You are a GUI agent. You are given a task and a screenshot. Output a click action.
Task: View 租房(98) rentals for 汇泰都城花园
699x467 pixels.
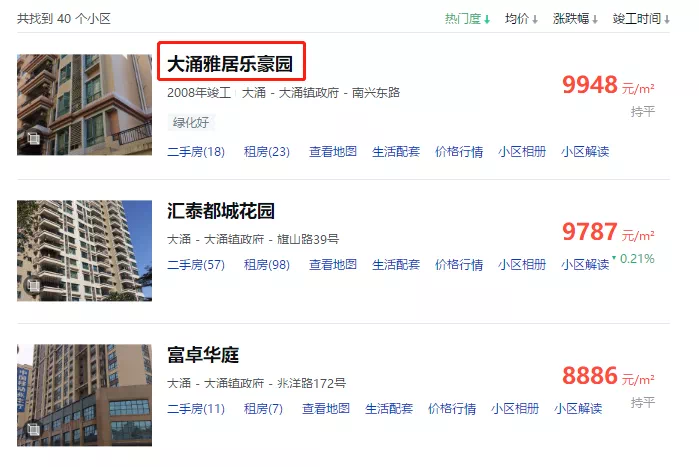[267, 265]
